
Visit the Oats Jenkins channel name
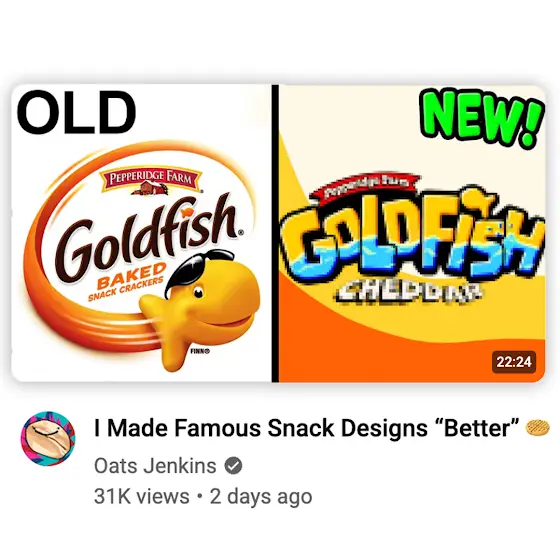tap(155, 466)
